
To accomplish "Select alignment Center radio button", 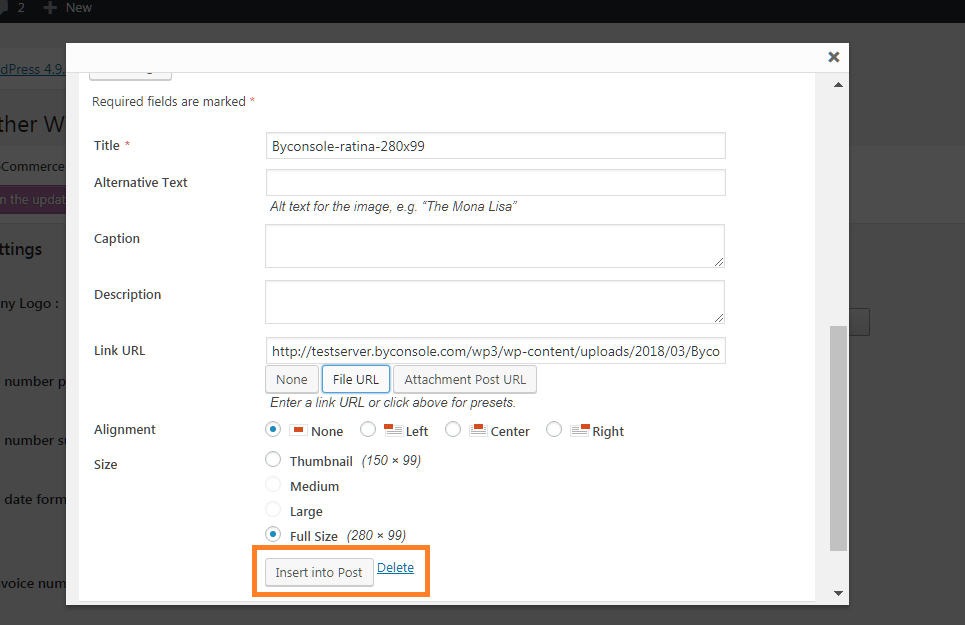I will (x=453, y=429).
